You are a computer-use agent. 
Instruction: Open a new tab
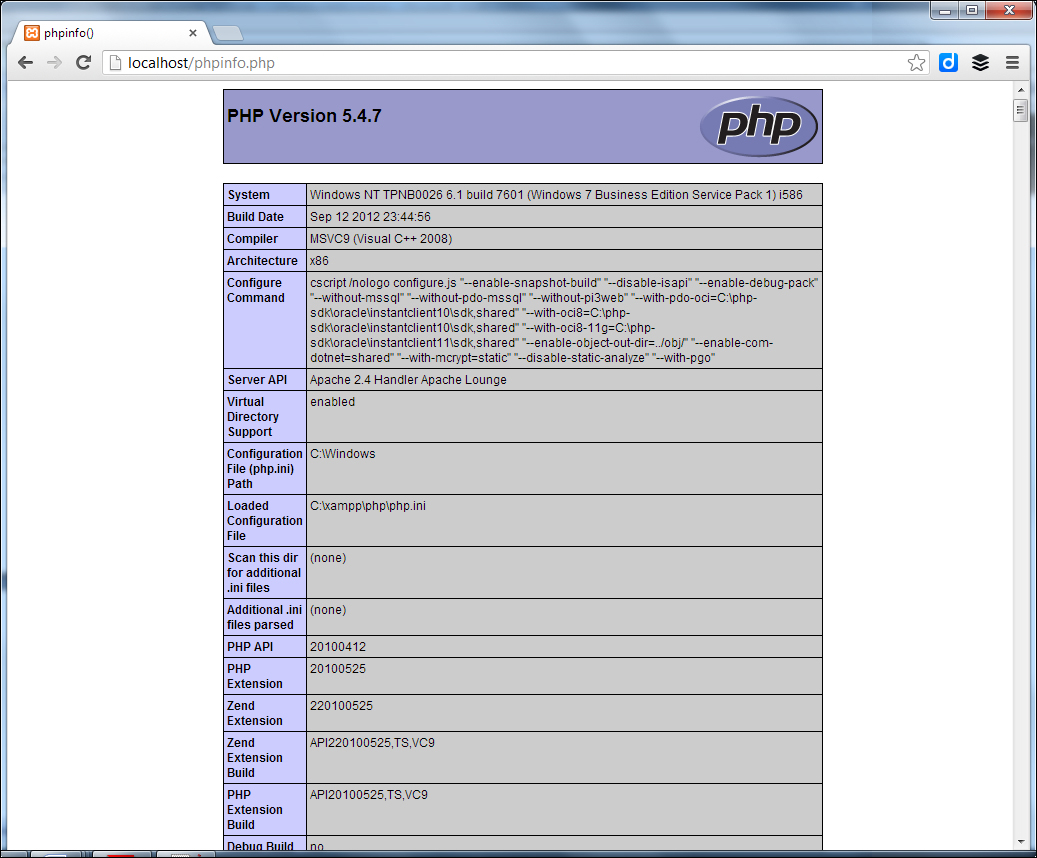coord(228,33)
